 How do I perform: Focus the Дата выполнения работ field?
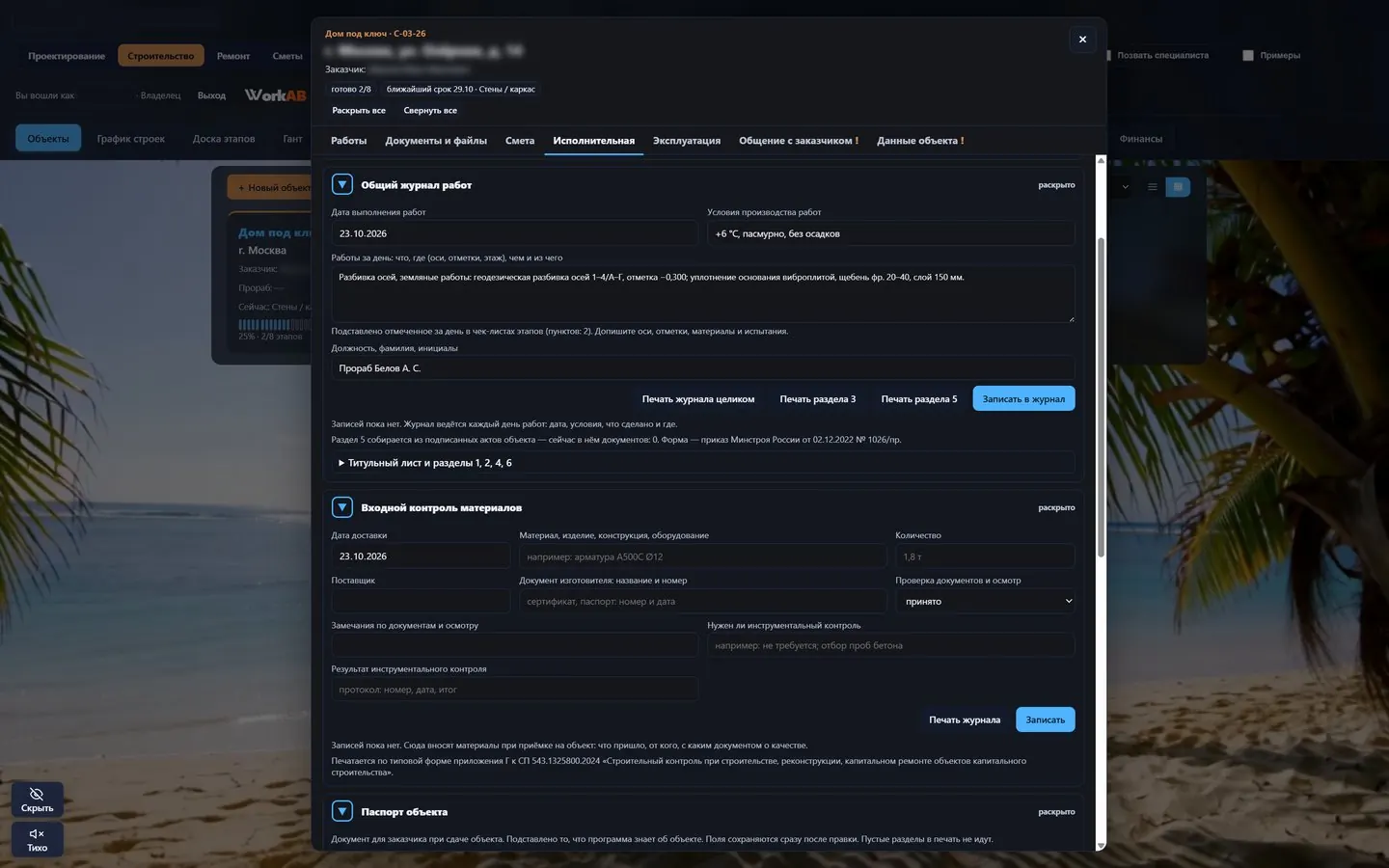514,233
